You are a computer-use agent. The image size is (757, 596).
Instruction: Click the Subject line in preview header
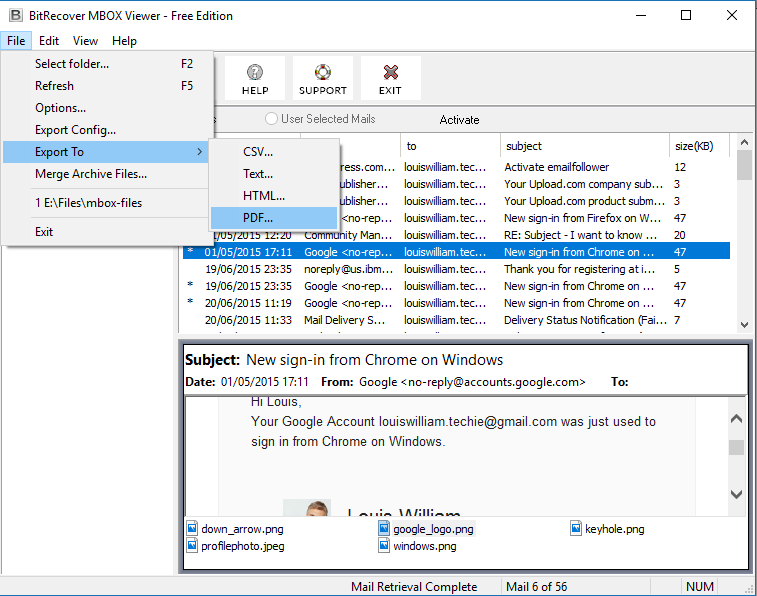pos(344,360)
